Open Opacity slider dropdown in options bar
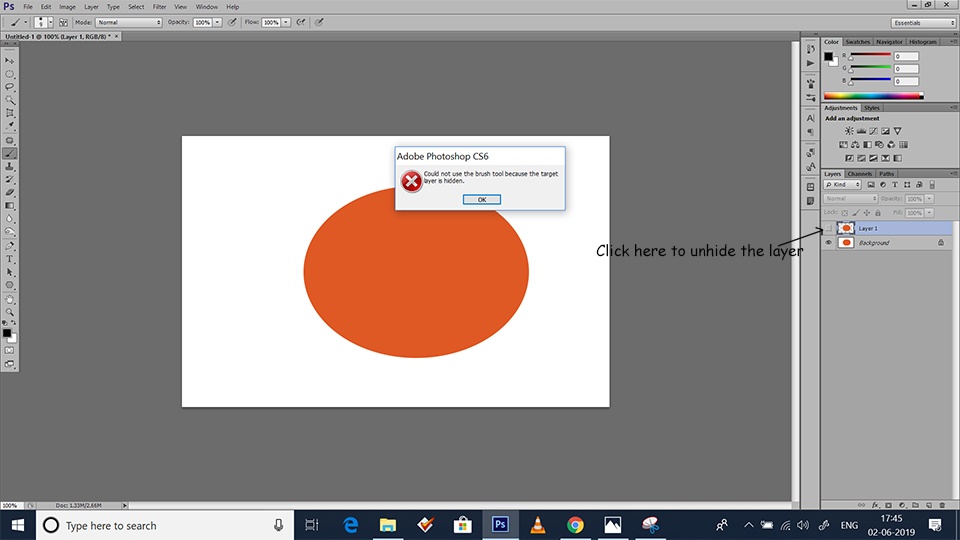Screen dimensions: 960x540 click(217, 22)
